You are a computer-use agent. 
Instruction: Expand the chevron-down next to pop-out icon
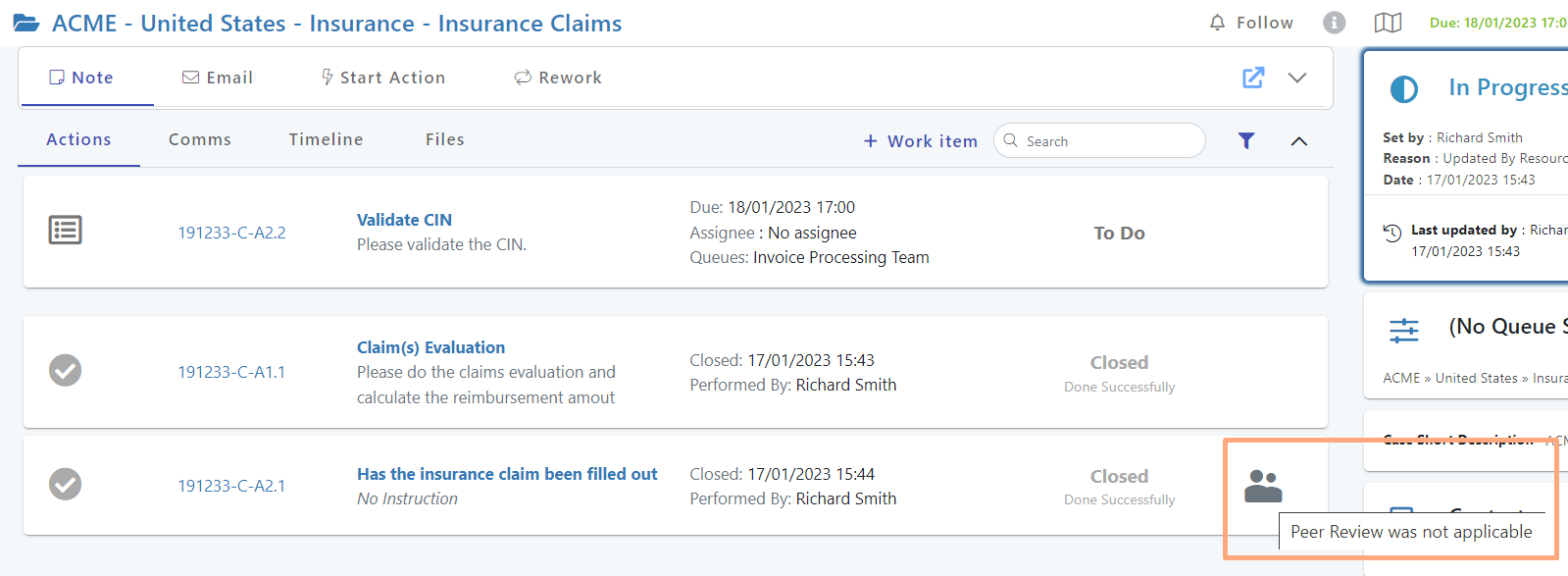[x=1296, y=78]
